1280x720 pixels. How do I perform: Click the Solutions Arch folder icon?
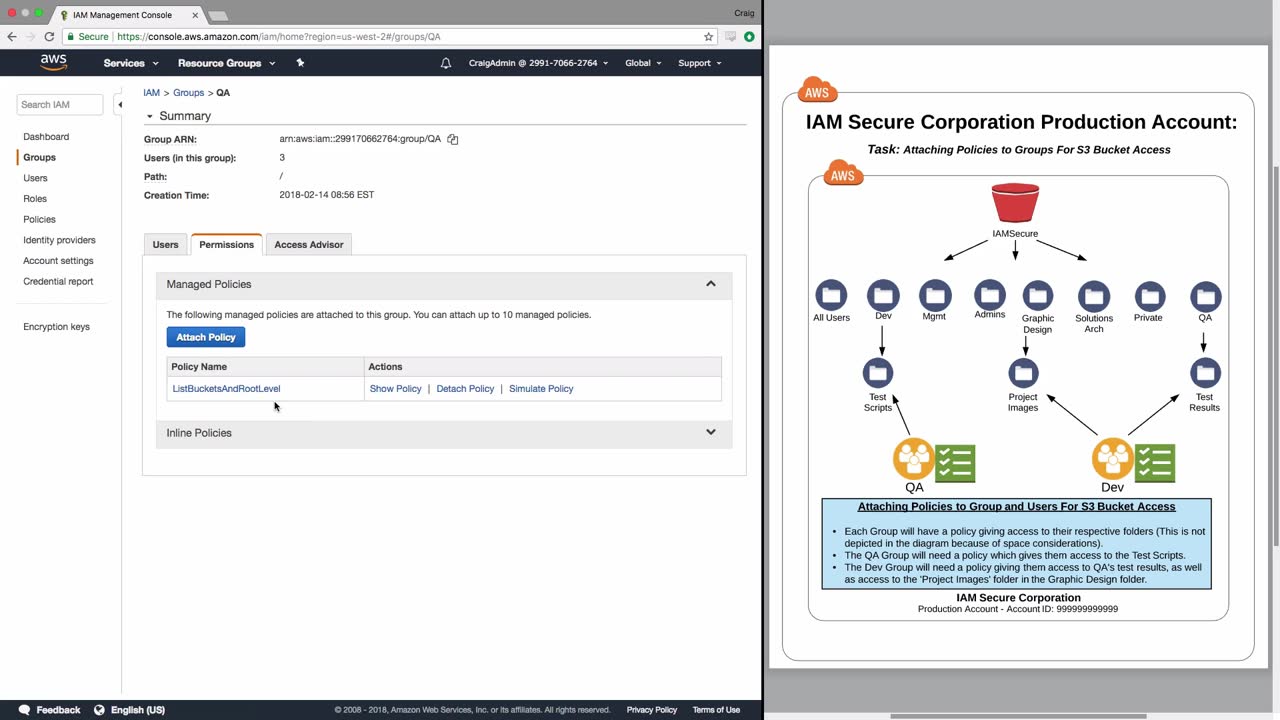1094,295
